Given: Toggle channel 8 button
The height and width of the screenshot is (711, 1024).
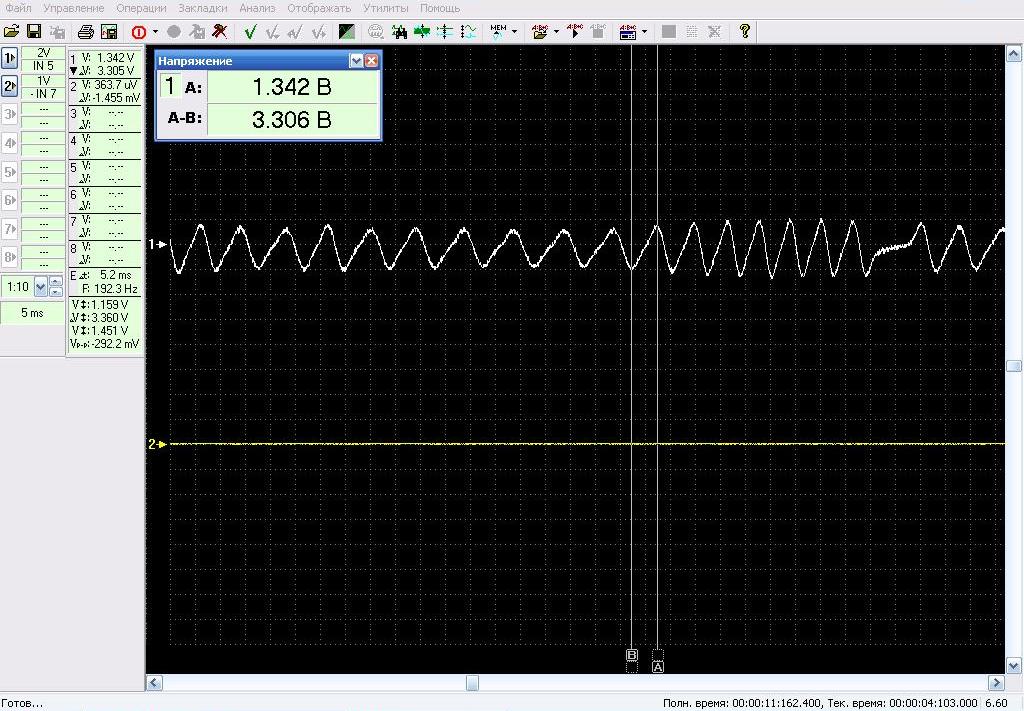Looking at the screenshot, I should (x=9, y=257).
